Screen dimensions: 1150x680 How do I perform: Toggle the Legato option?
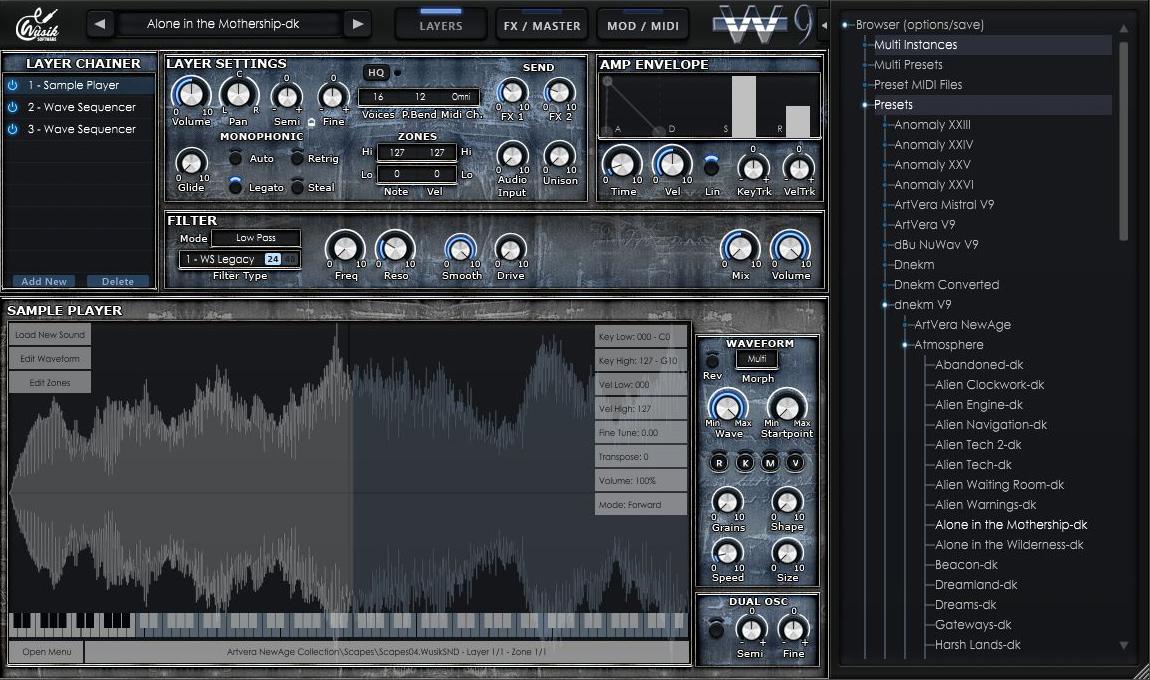235,186
